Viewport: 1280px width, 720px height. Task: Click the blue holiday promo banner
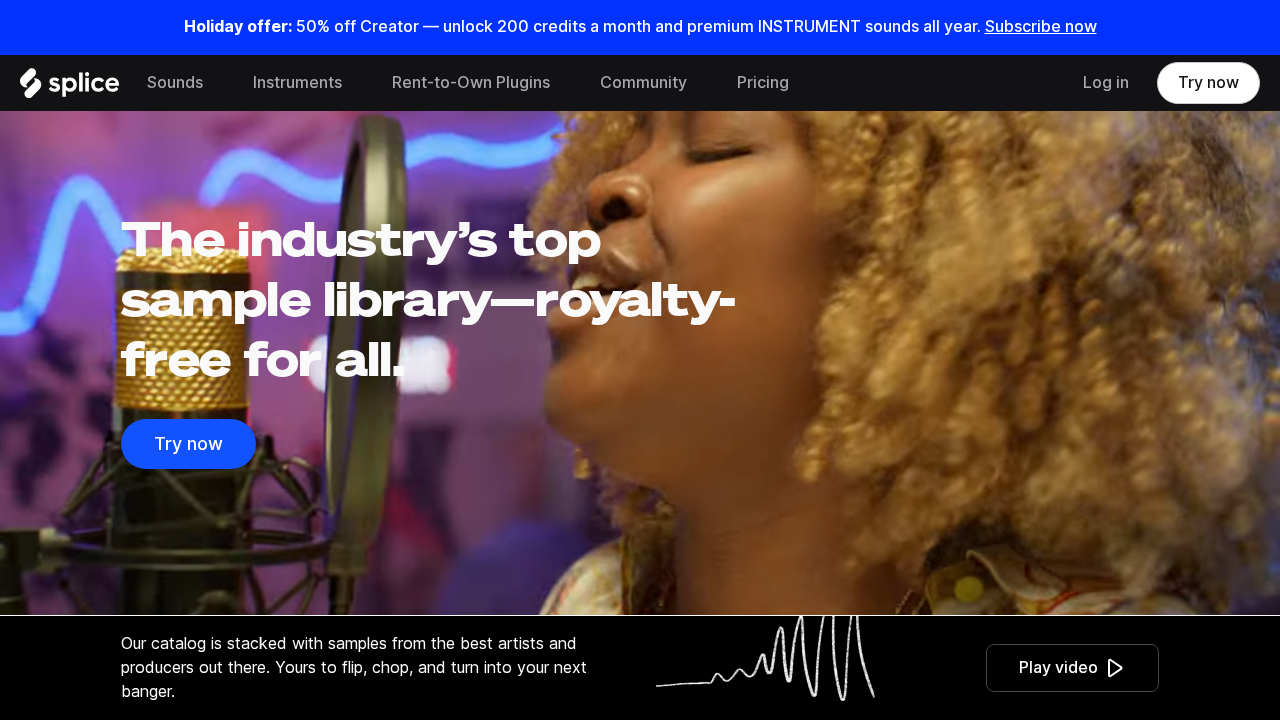(640, 27)
